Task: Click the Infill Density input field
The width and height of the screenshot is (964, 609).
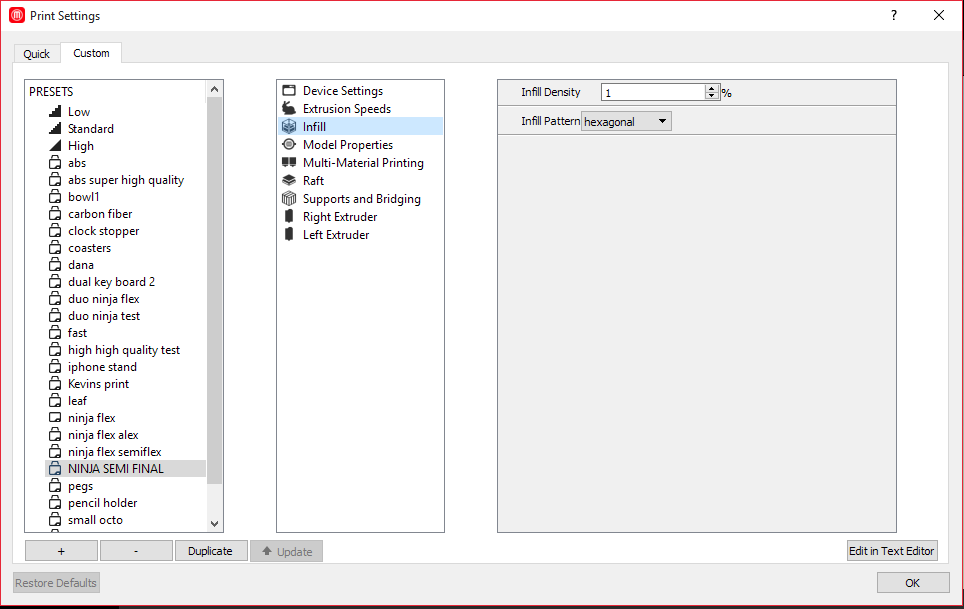Action: pyautogui.click(x=653, y=92)
